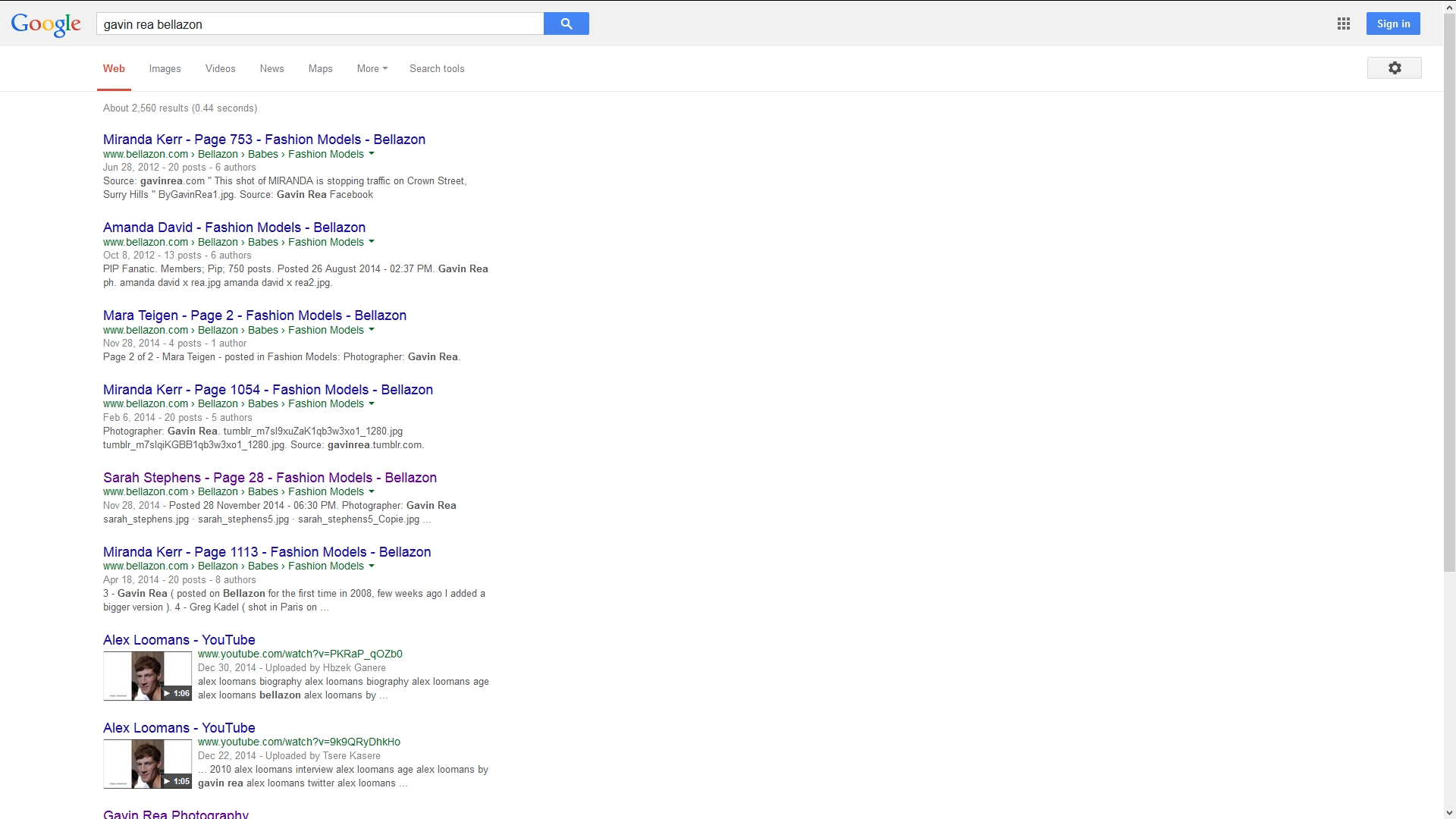
Task: Switch to the Images tab
Action: [165, 68]
